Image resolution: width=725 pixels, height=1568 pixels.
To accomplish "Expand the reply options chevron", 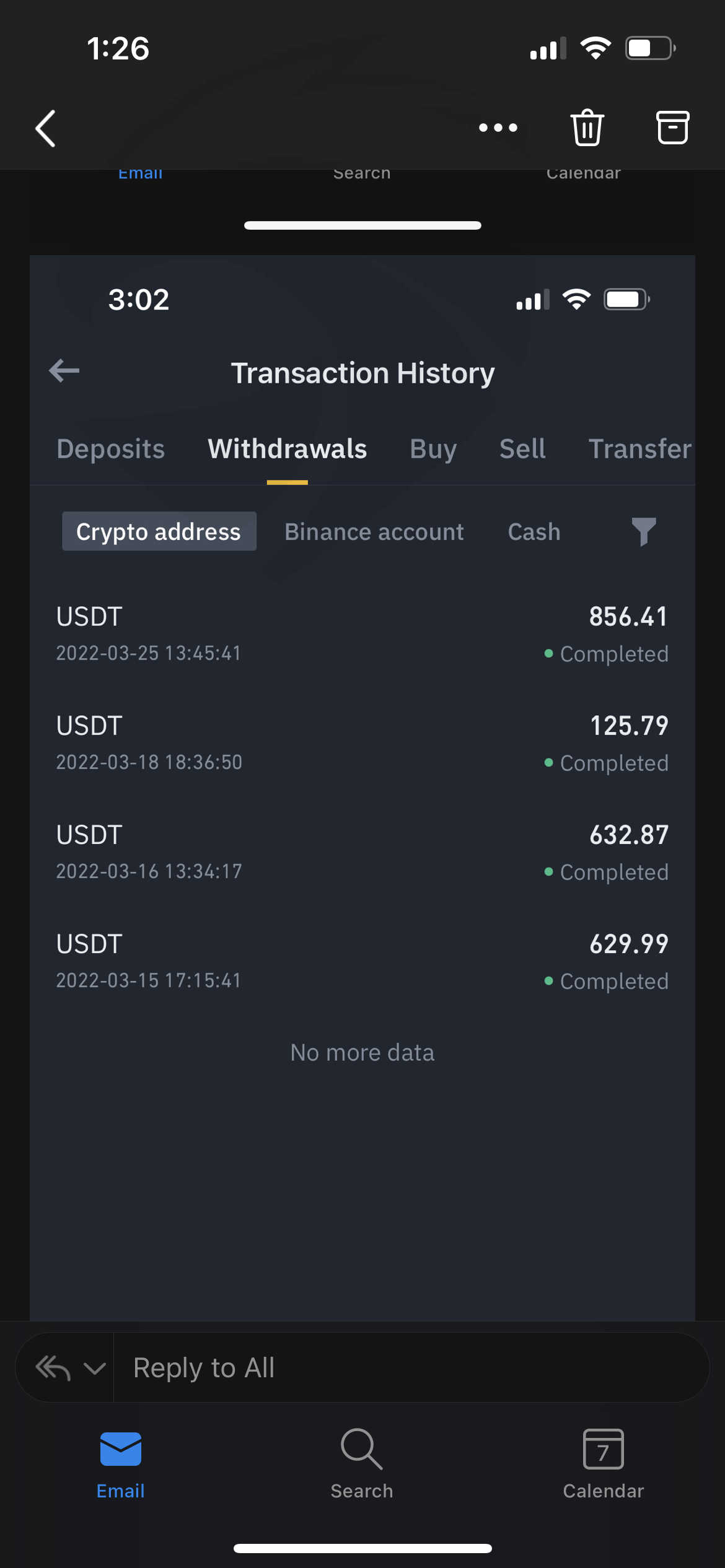I will [94, 1367].
